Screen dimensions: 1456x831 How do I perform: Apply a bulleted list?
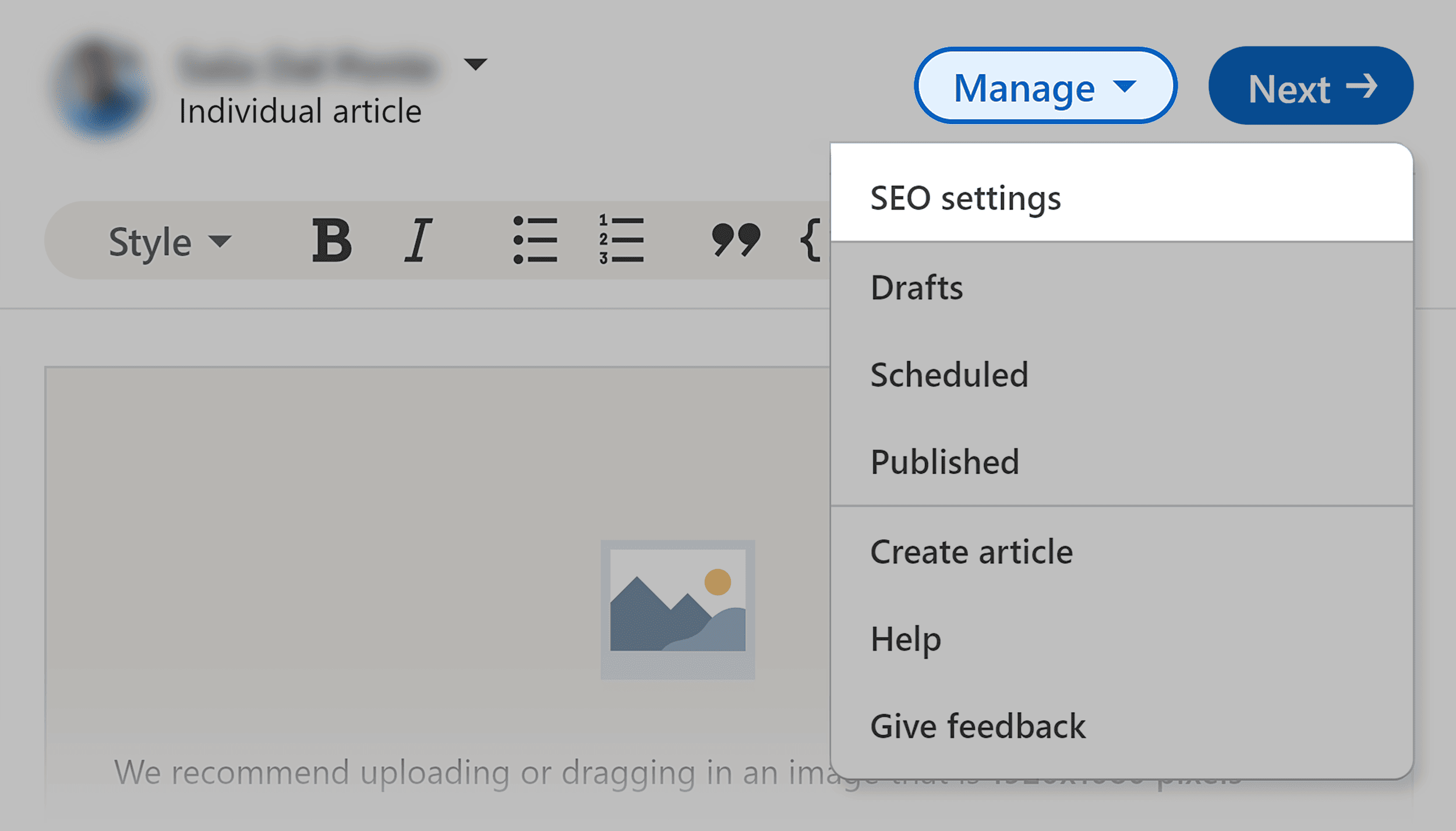tap(536, 239)
